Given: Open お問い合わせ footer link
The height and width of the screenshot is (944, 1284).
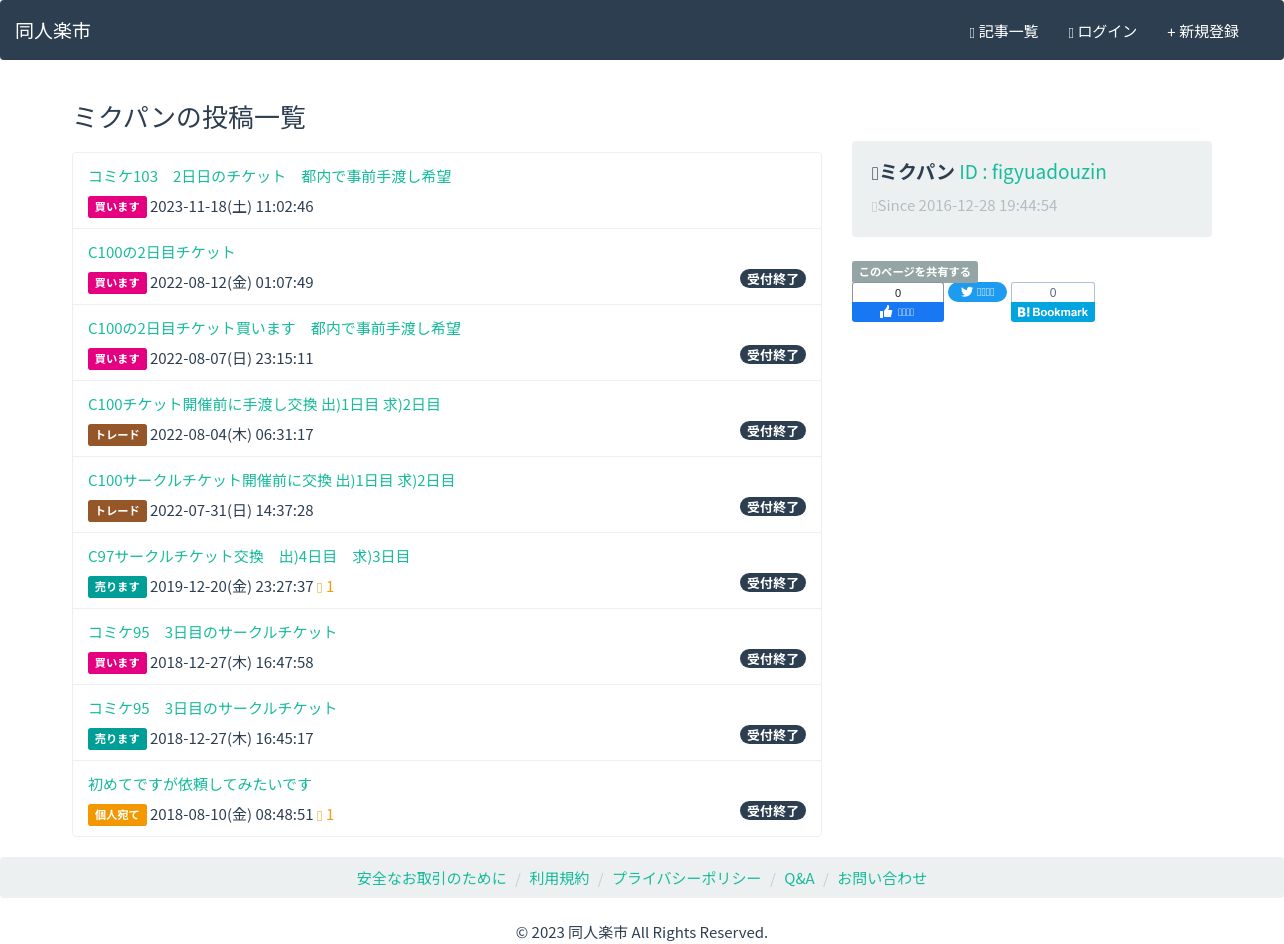Looking at the screenshot, I should 882,878.
